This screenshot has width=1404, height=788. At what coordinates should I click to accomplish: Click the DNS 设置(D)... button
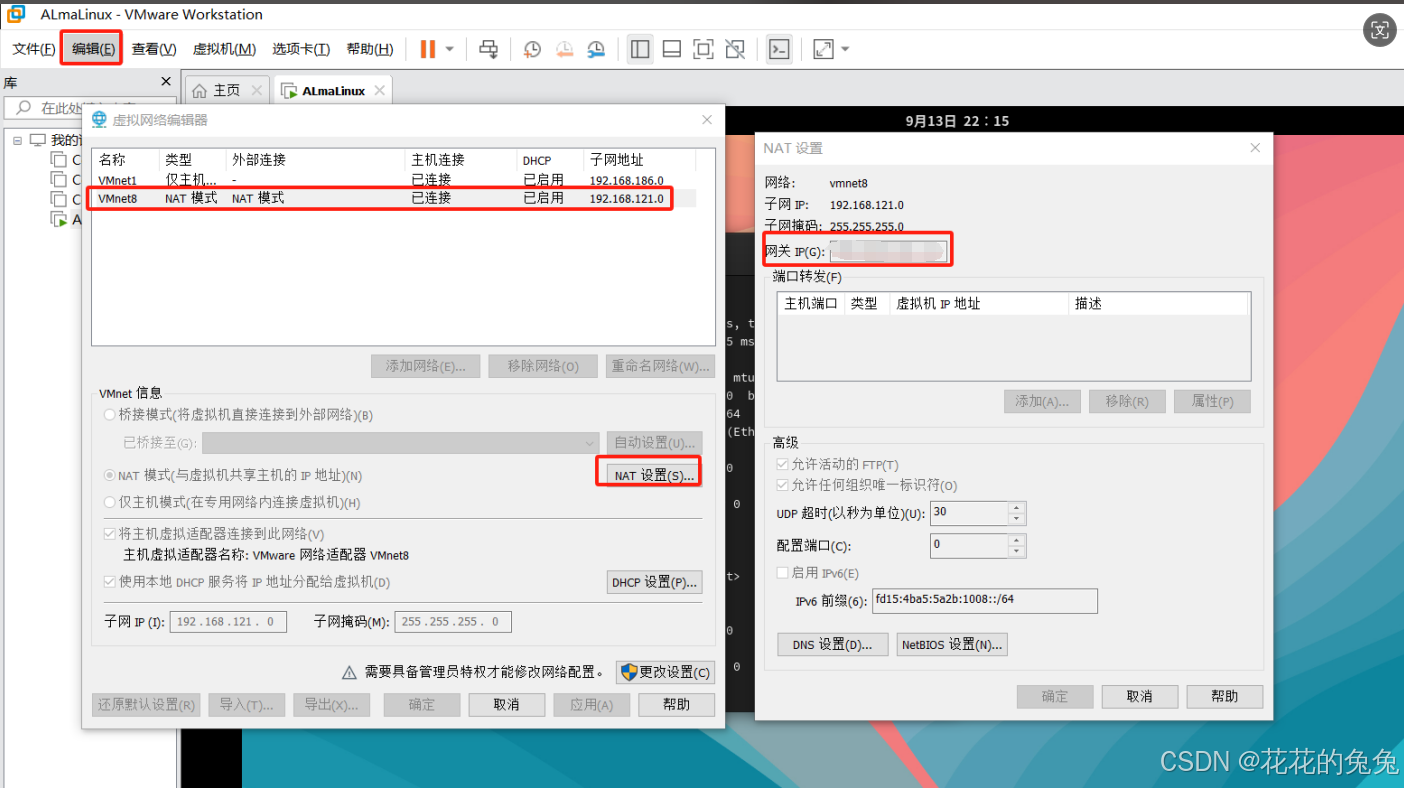click(832, 645)
